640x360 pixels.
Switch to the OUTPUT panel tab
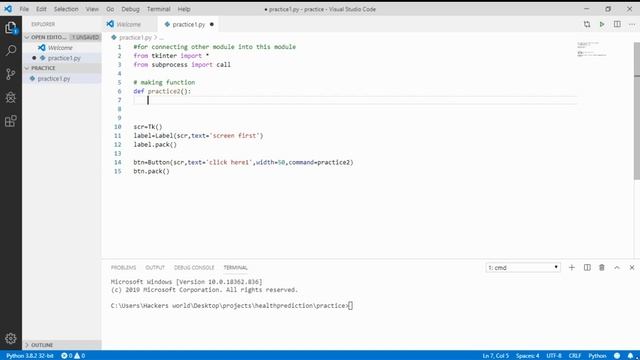[155, 268]
